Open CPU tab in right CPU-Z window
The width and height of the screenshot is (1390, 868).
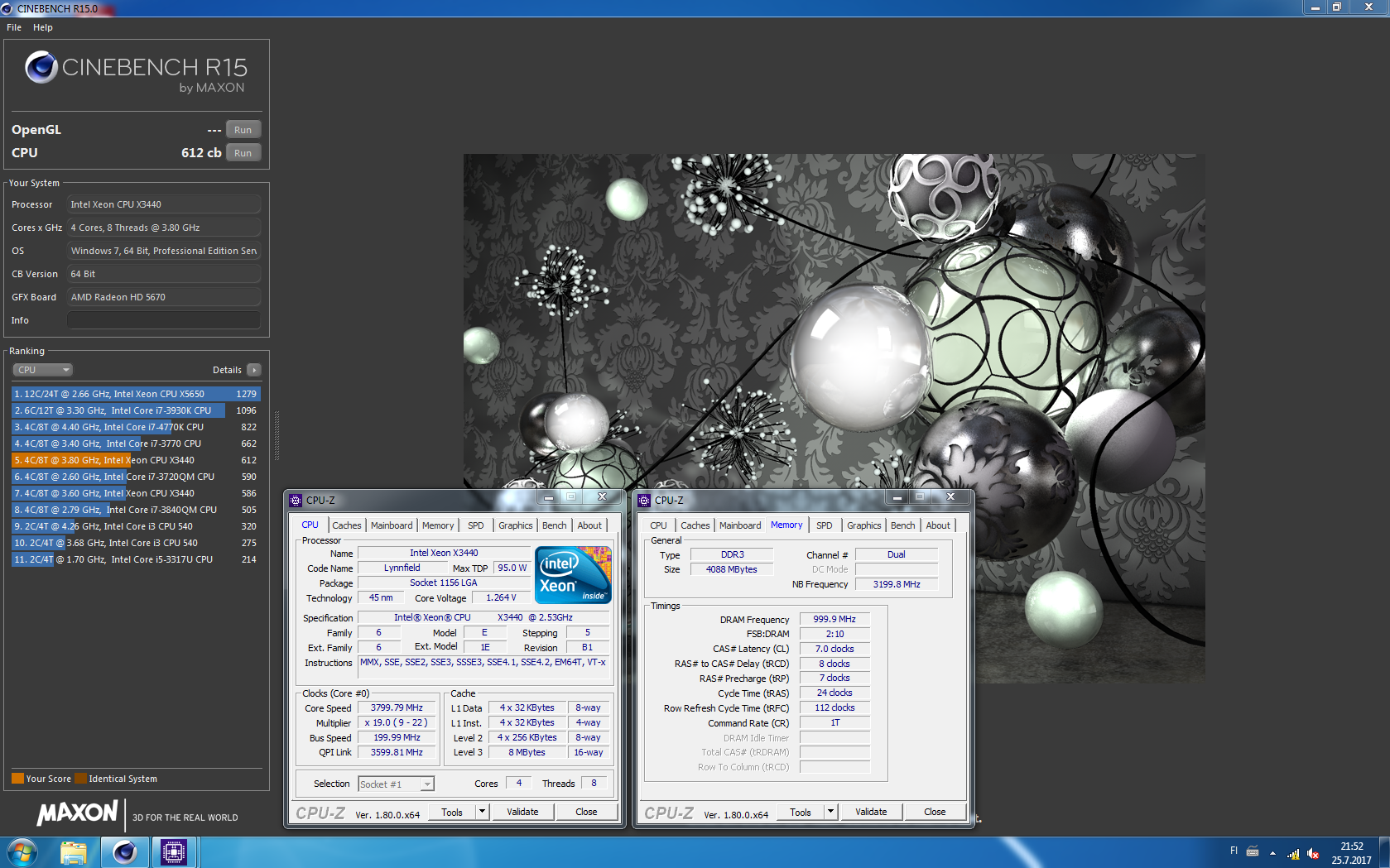point(658,525)
